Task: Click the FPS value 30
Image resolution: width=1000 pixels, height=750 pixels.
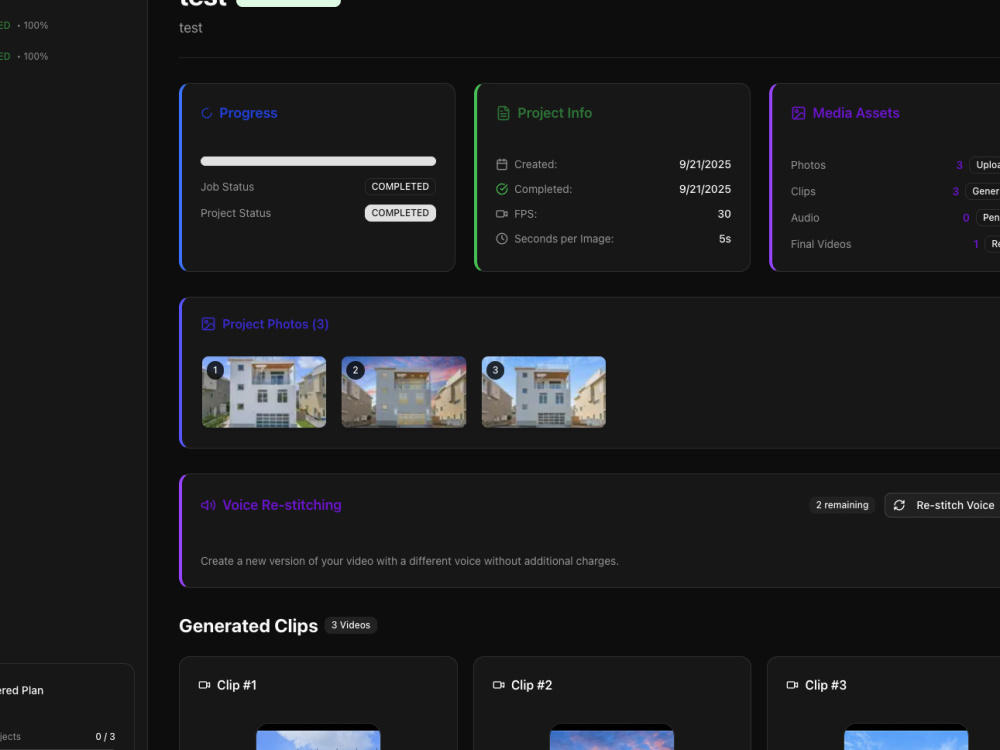Action: 724,214
